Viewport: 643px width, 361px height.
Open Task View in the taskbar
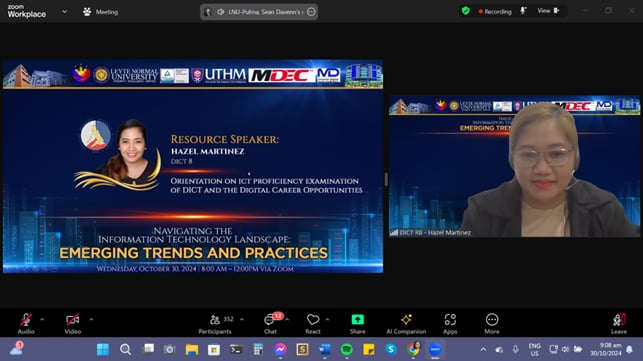[x=148, y=350]
